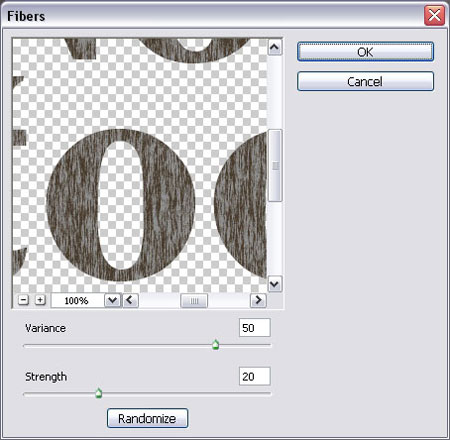
Task: Close the Fibers dialog window
Action: point(434,15)
